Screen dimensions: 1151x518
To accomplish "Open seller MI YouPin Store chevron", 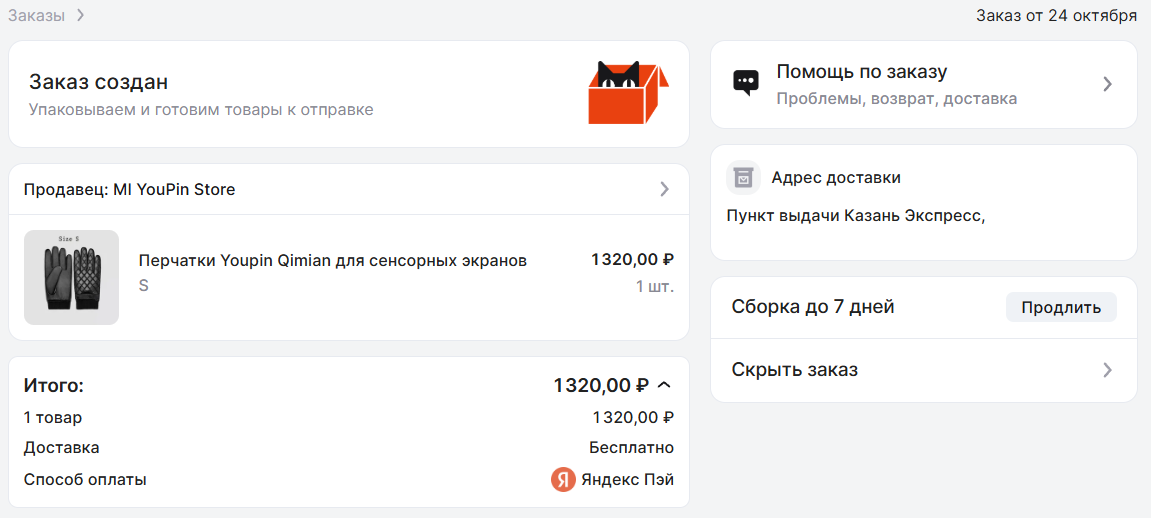I will coord(665,189).
